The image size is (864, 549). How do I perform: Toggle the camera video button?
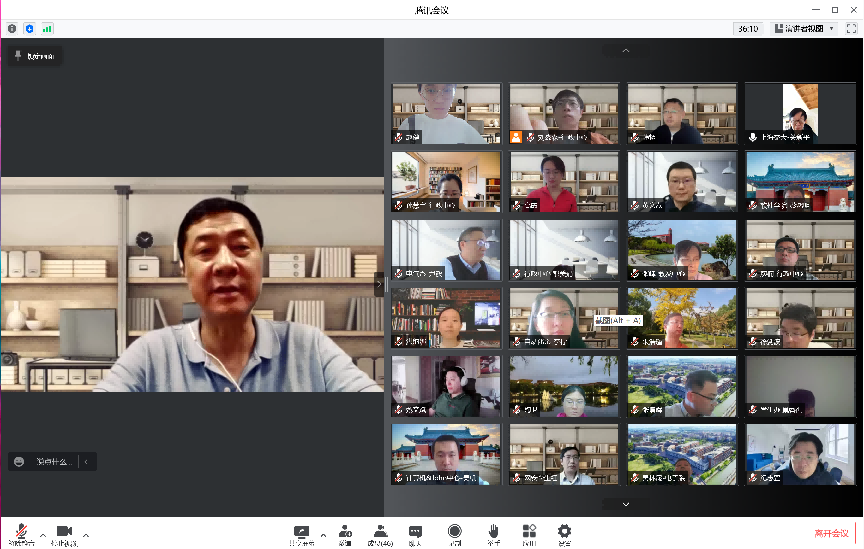click(65, 531)
